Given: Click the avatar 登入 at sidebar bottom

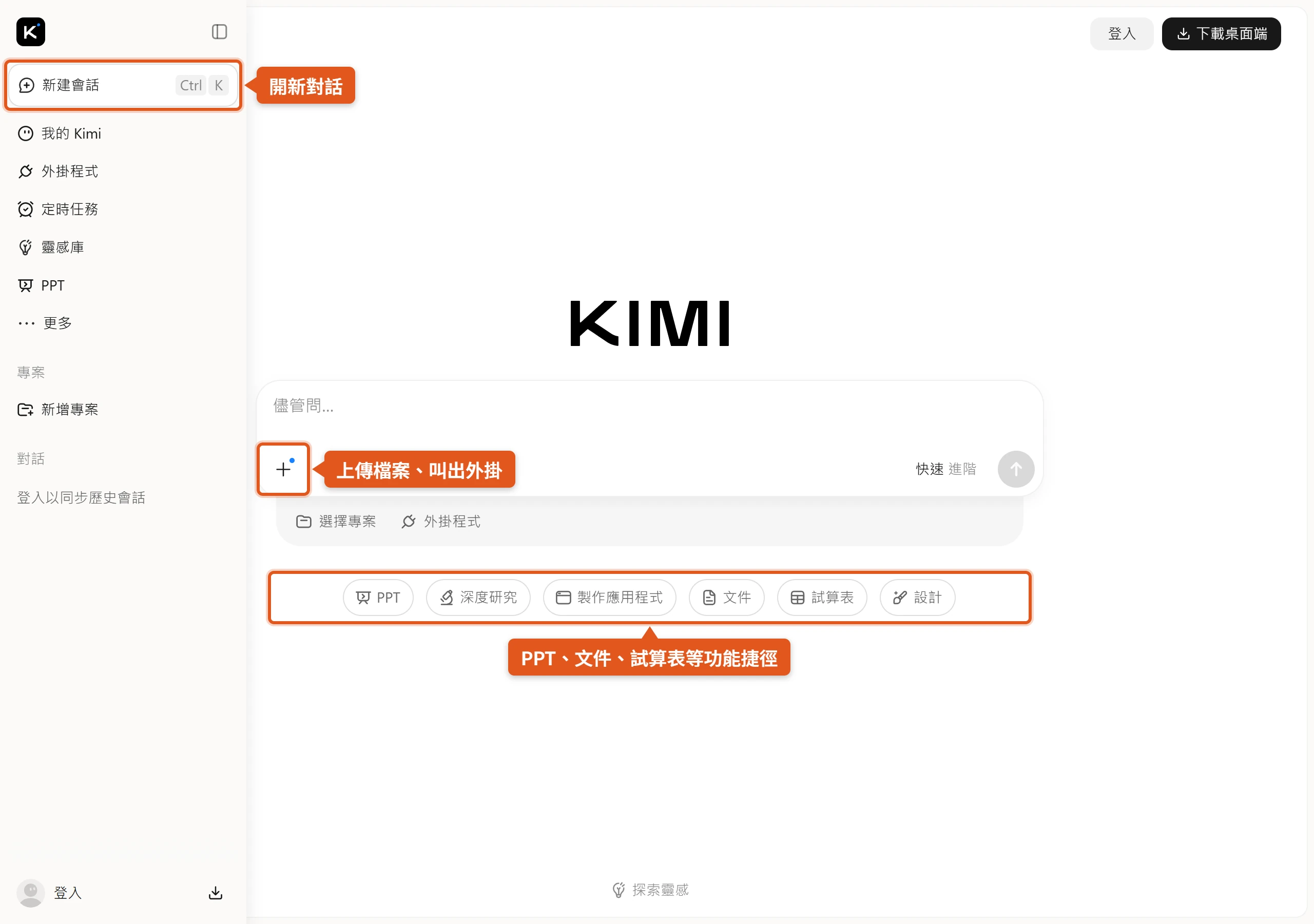Looking at the screenshot, I should click(x=50, y=893).
